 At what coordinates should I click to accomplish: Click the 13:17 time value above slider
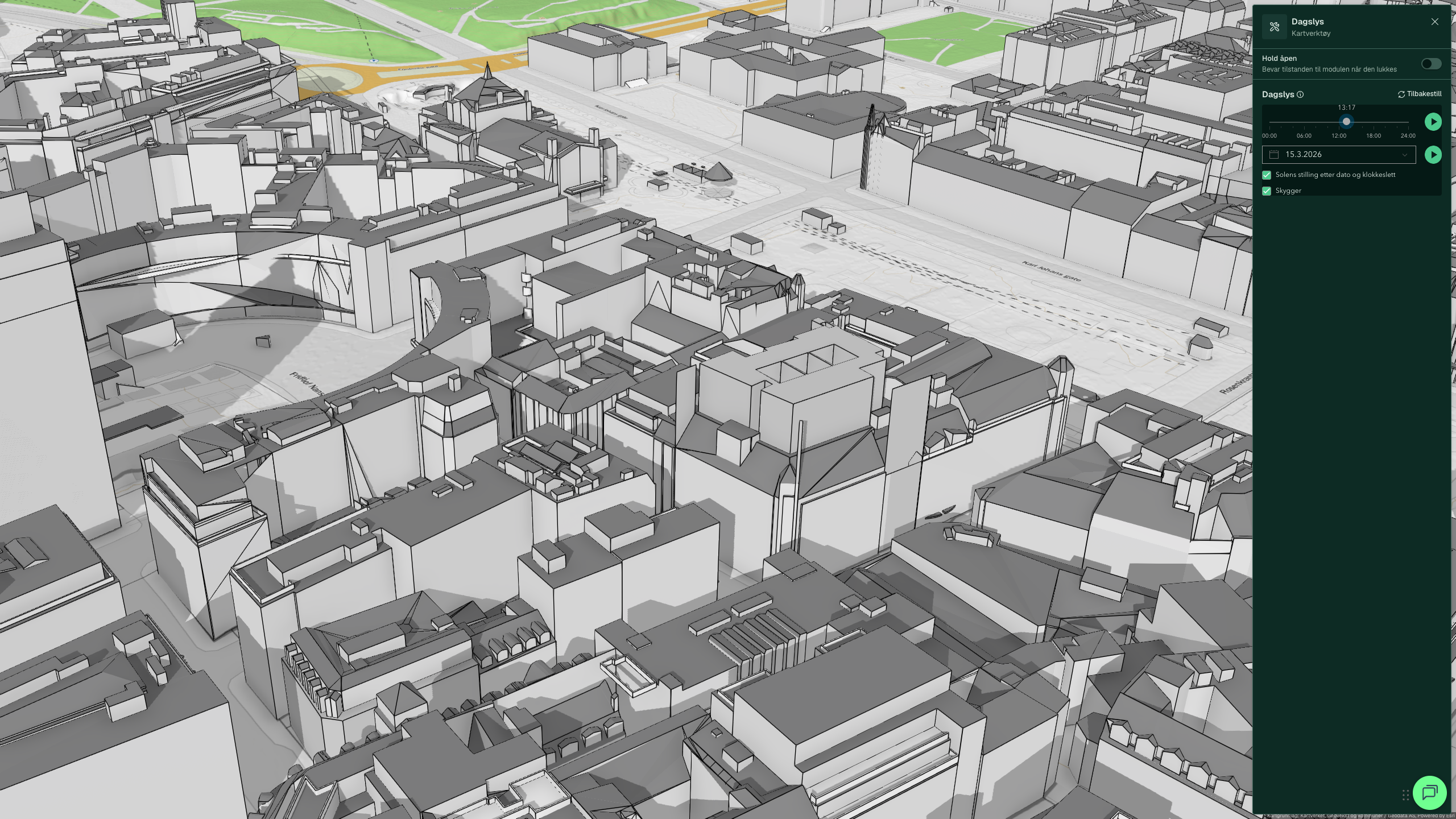1346,107
